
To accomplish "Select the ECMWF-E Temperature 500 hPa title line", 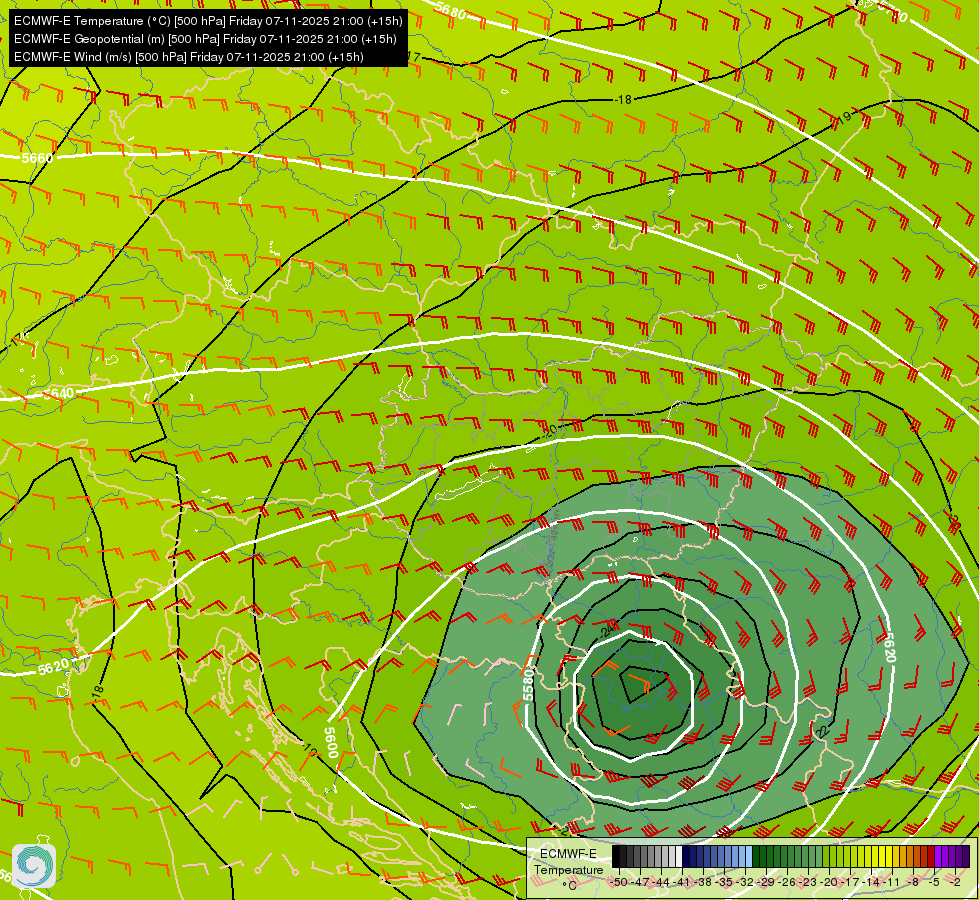I will (208, 21).
